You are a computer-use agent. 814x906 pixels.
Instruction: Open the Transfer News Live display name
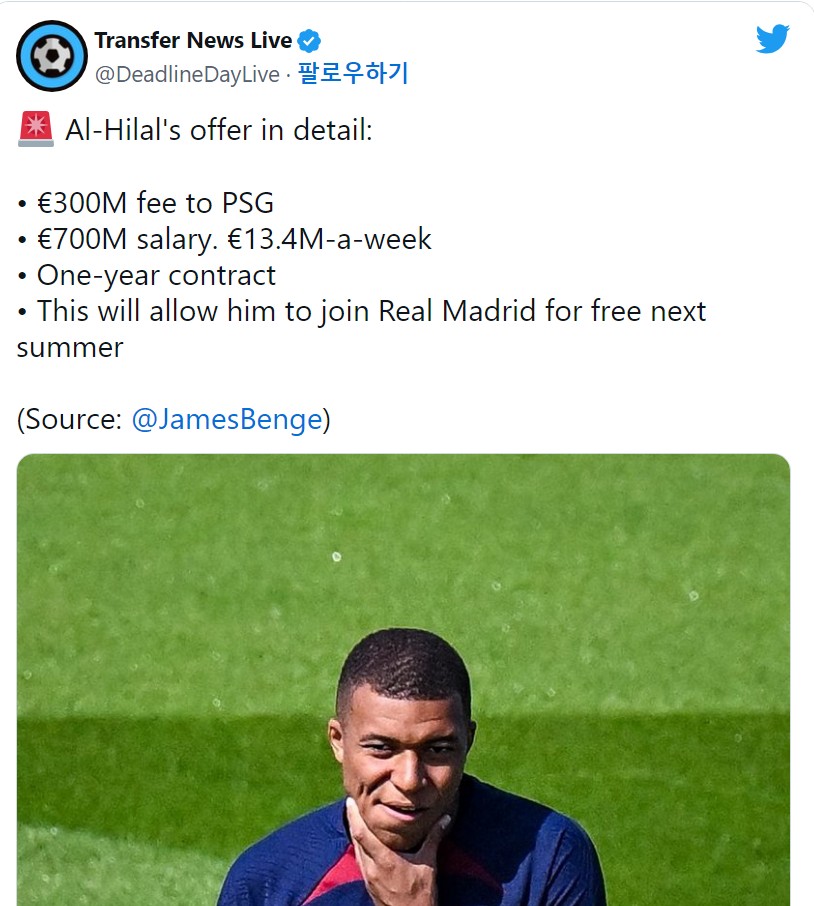194,40
